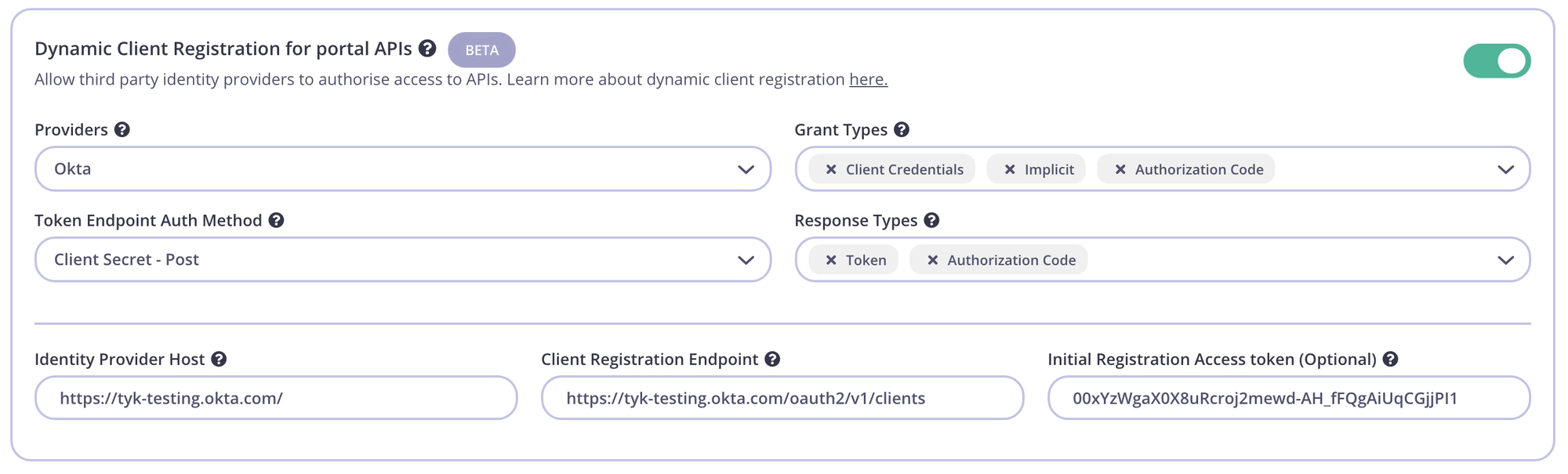1568x474 pixels.
Task: Expand the Token Endpoint Auth Method dropdown
Action: (402, 260)
